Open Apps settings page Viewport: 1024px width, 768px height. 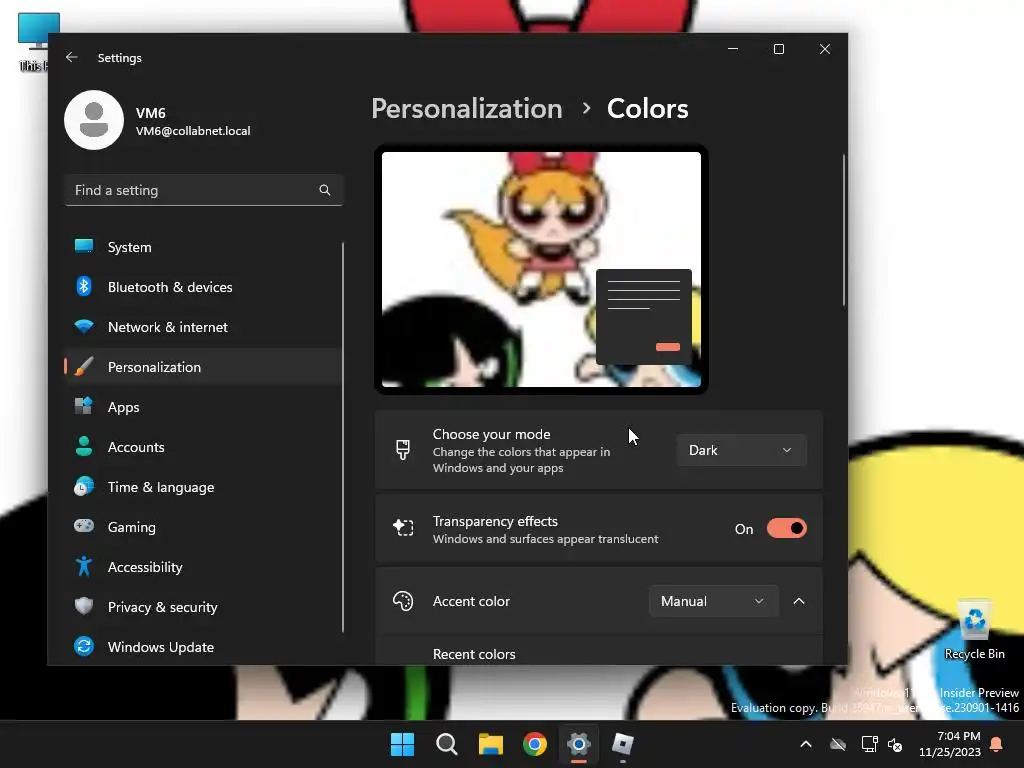click(202, 407)
